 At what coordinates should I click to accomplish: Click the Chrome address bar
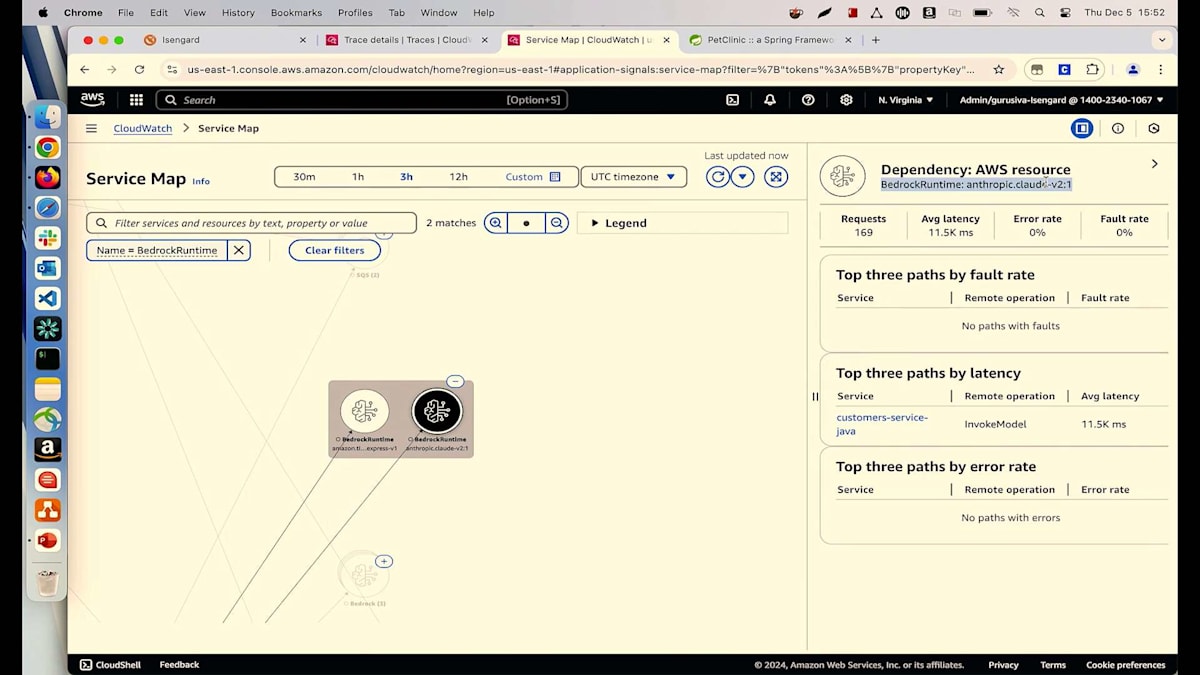(580, 69)
